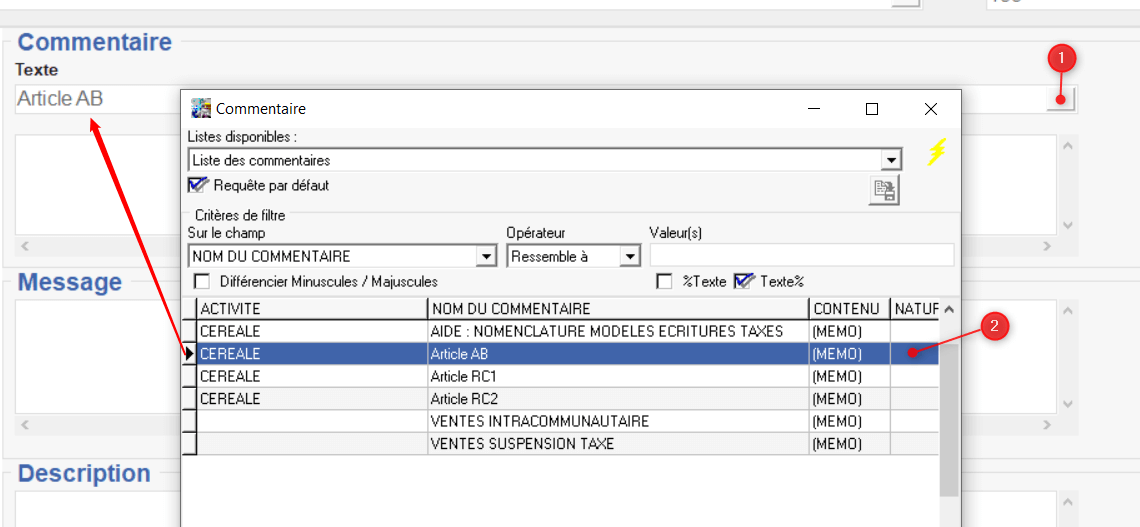Click the copy list icon button

pos(884,190)
